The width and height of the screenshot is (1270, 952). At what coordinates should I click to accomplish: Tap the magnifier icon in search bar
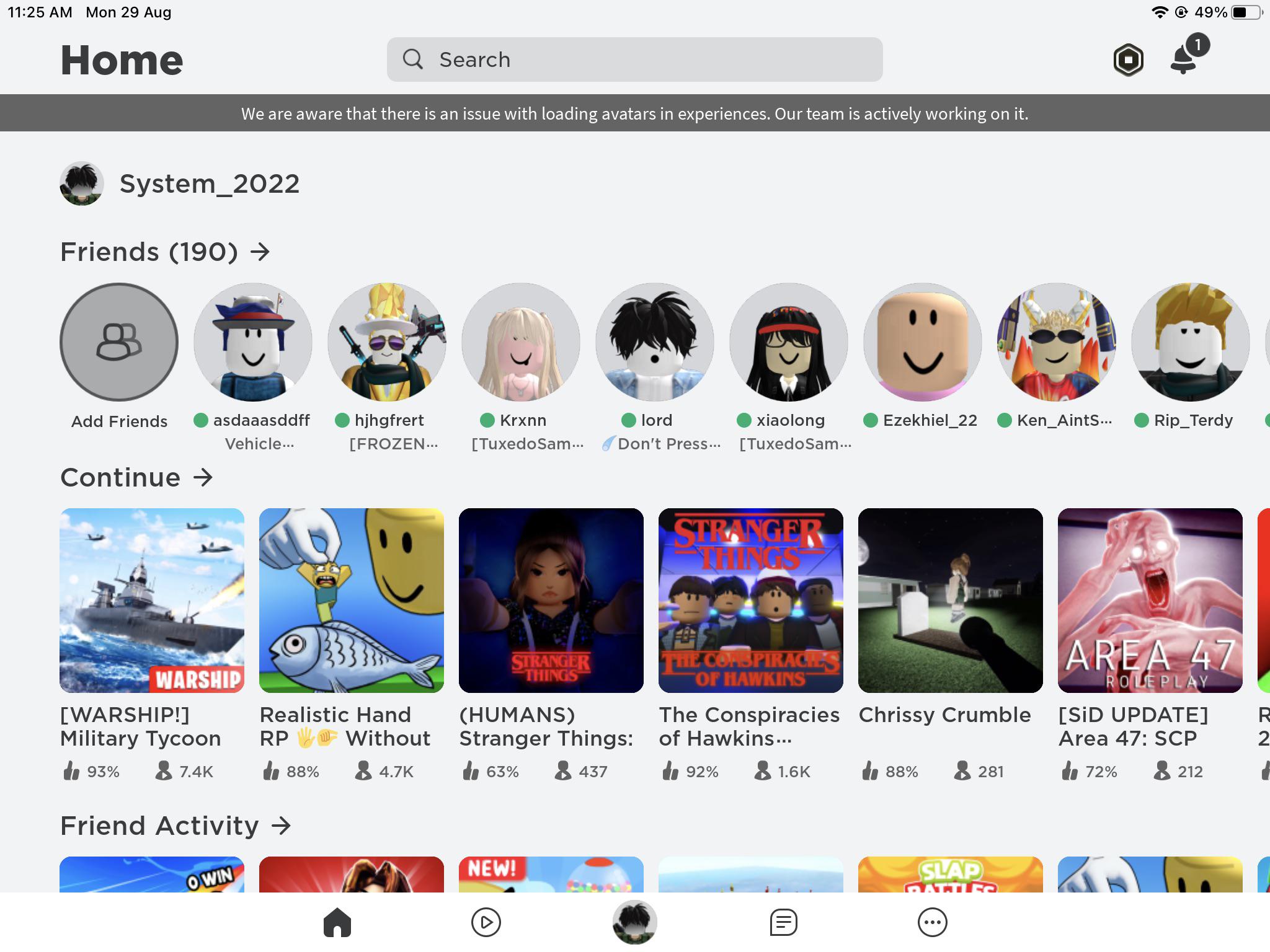point(413,59)
